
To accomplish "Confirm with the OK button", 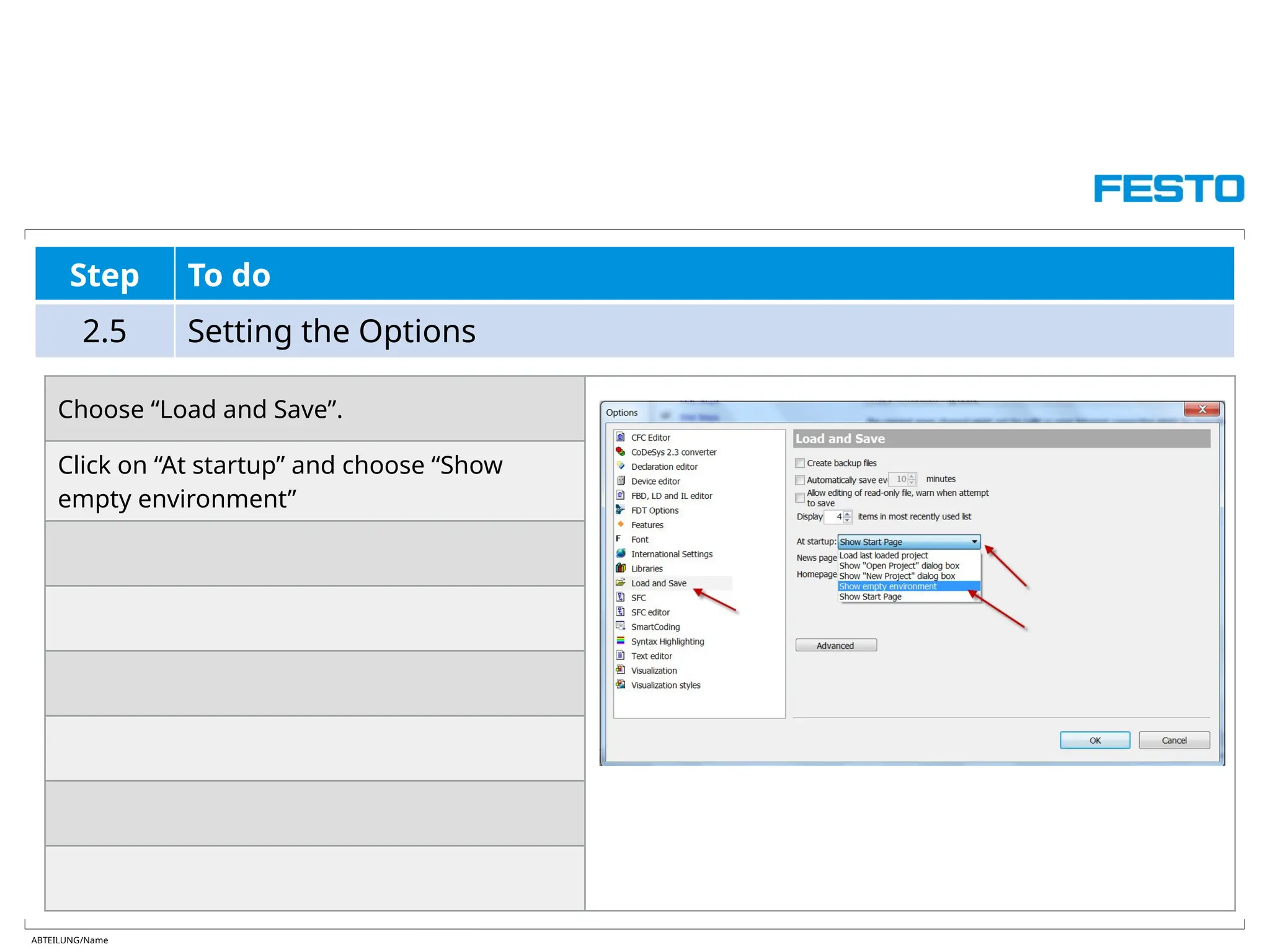I will (1095, 740).
